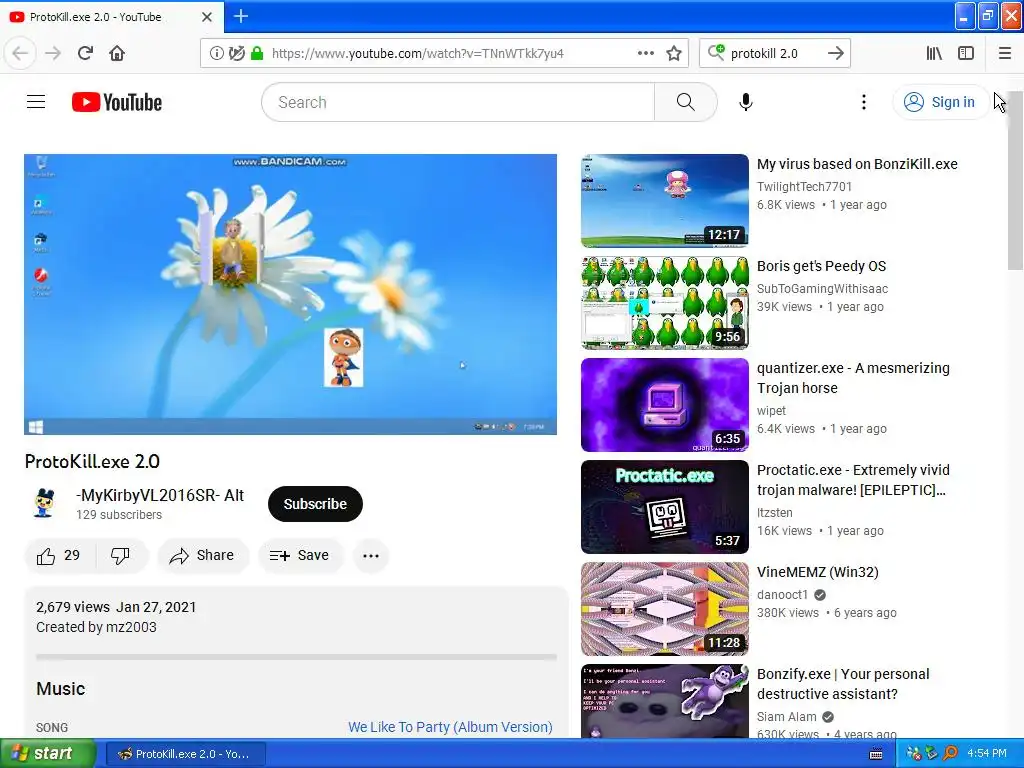Open the wipet channel name

pos(771,411)
